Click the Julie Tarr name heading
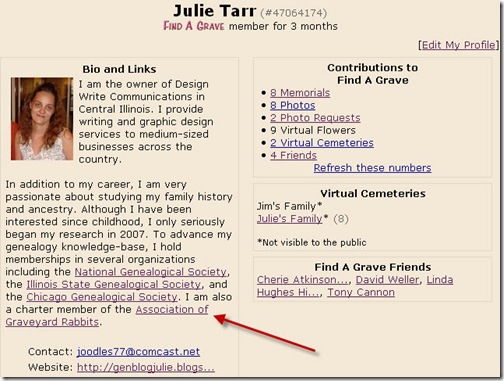Image resolution: width=504 pixels, height=381 pixels. click(x=214, y=11)
